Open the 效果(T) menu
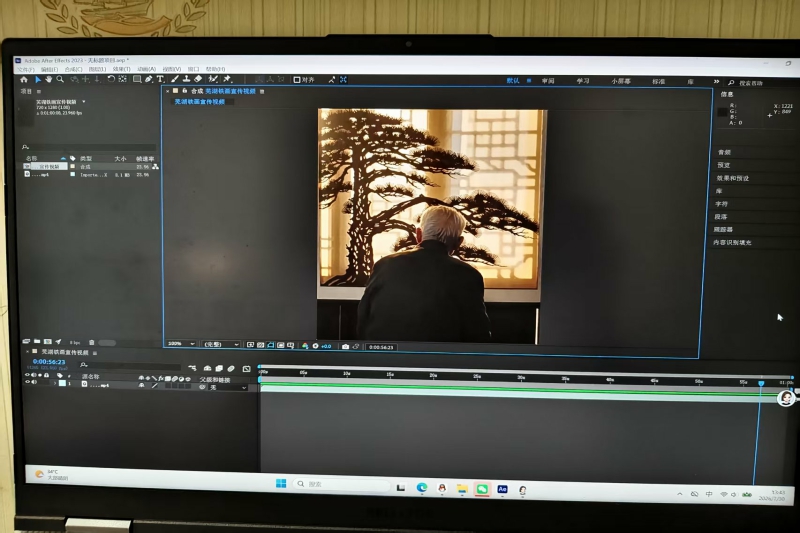800x533 pixels. point(121,69)
